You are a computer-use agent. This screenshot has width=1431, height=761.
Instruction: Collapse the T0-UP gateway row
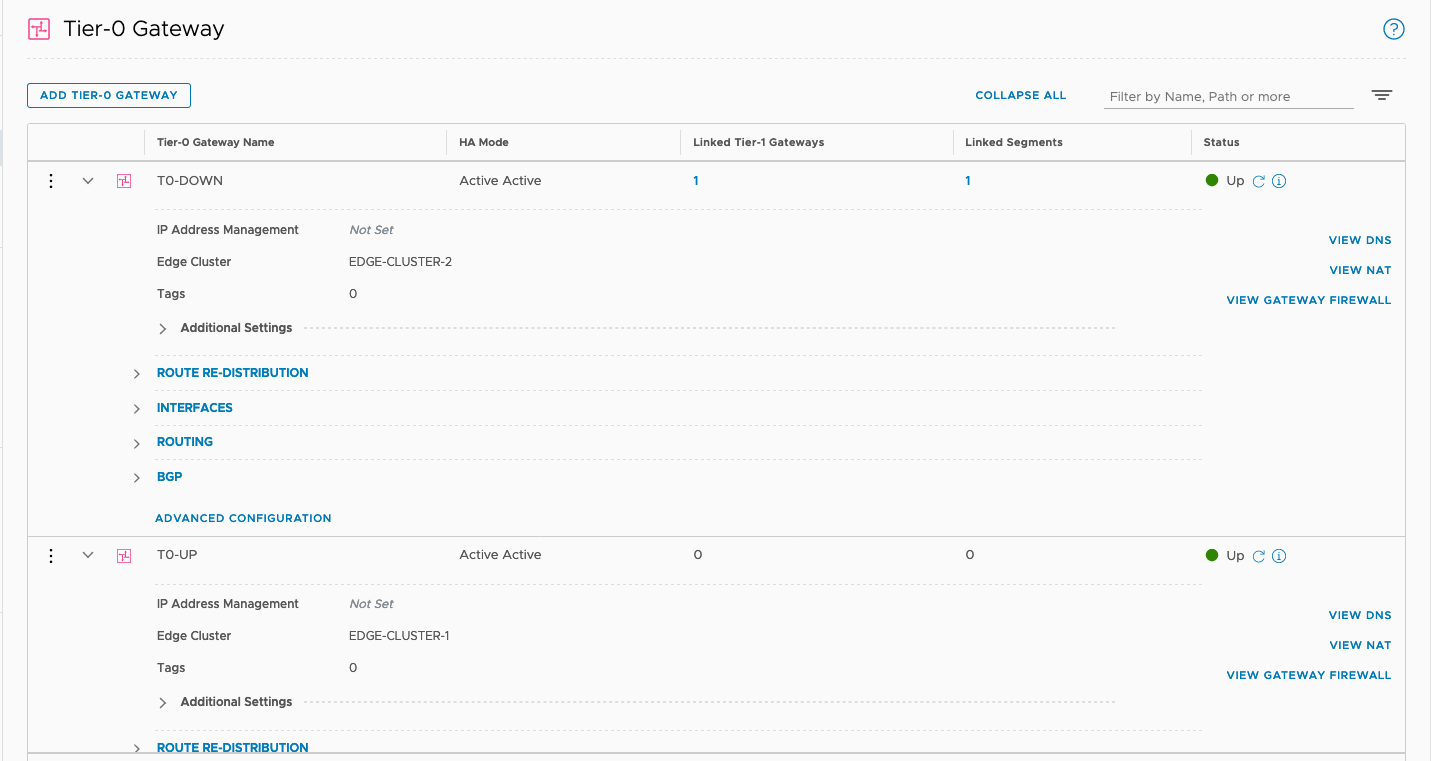coord(88,555)
